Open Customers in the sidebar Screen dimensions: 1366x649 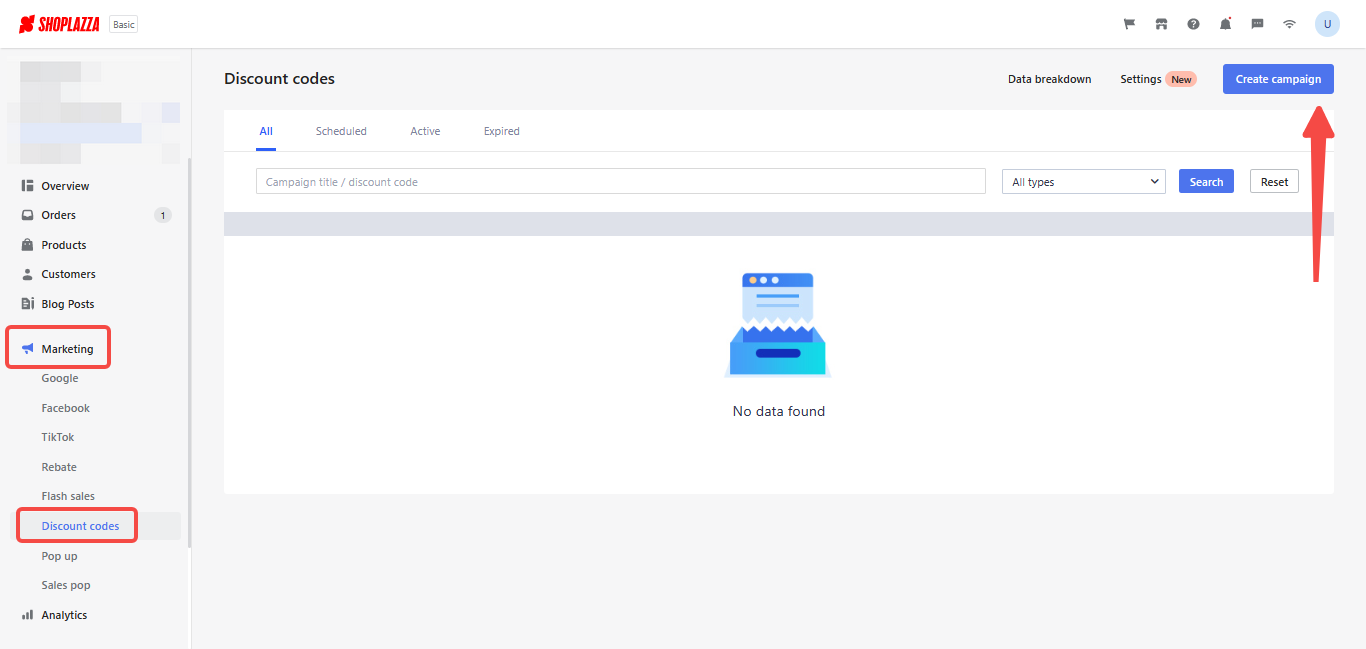(68, 274)
